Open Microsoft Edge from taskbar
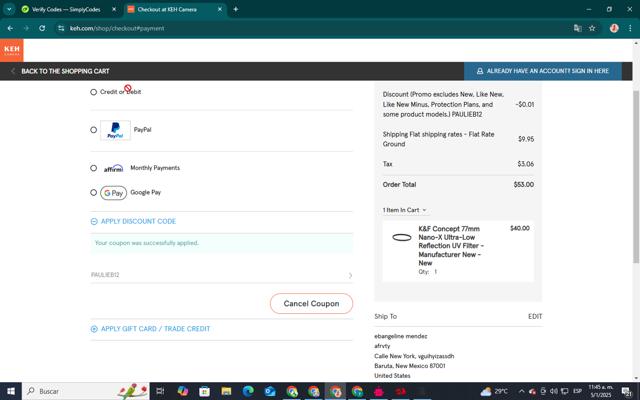Image resolution: width=640 pixels, height=400 pixels. pos(248,391)
